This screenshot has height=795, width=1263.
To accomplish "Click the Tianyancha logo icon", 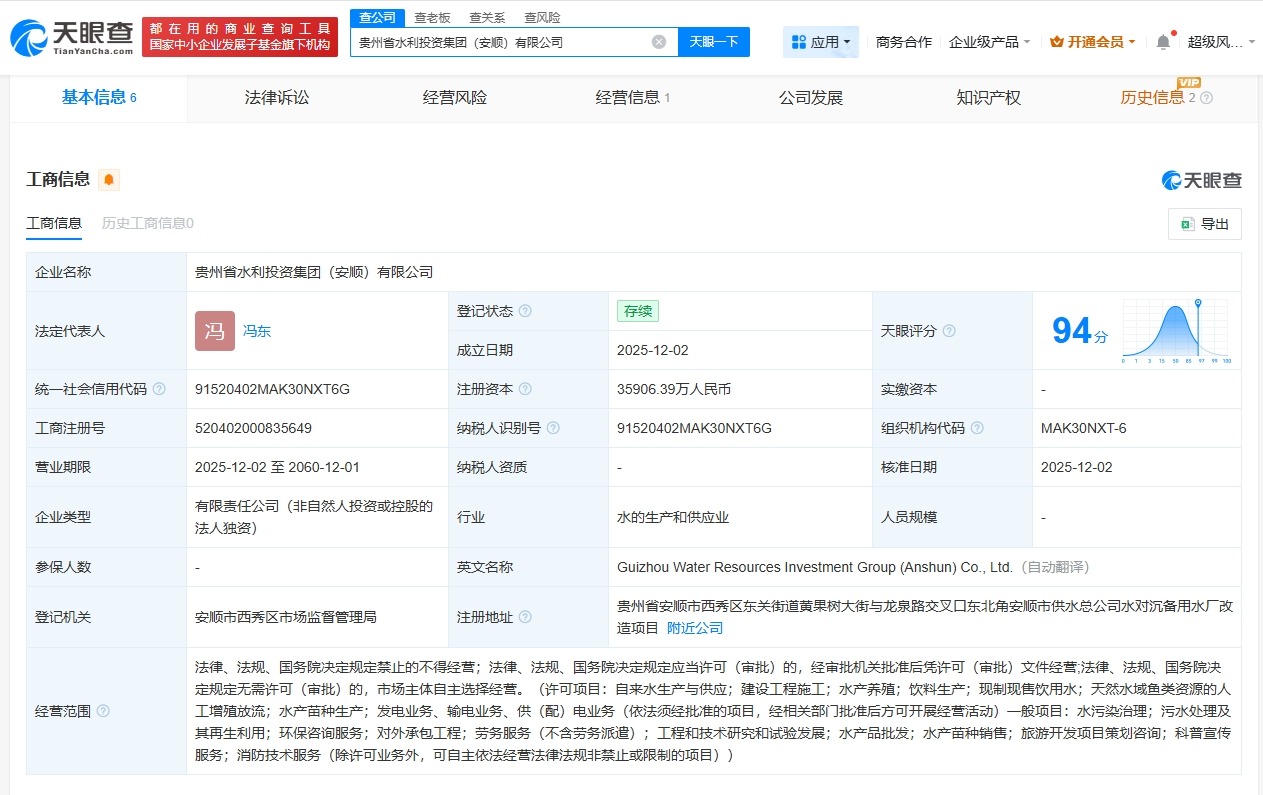I will click(28, 32).
